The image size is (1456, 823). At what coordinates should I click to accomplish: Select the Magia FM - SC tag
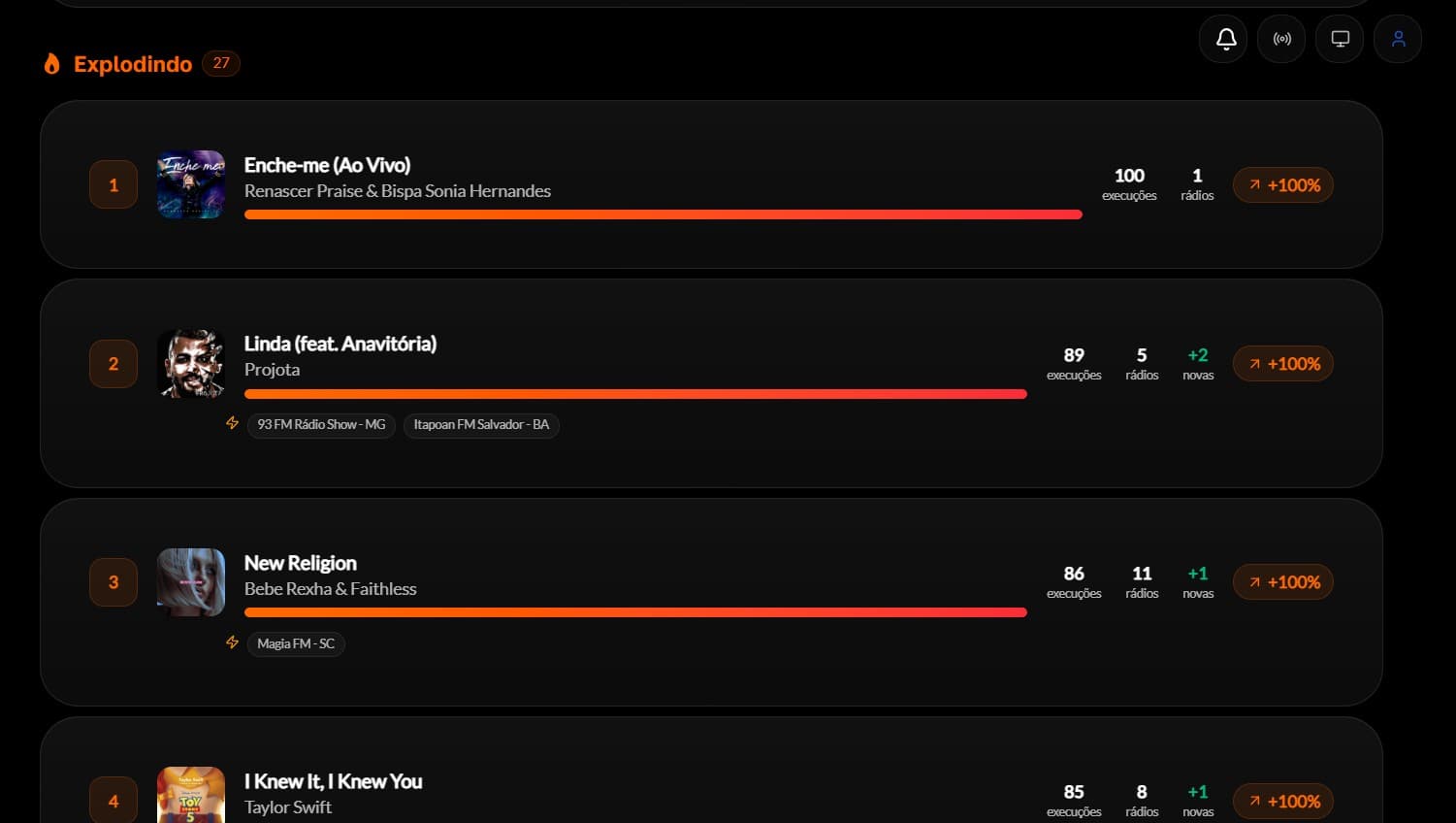click(296, 644)
